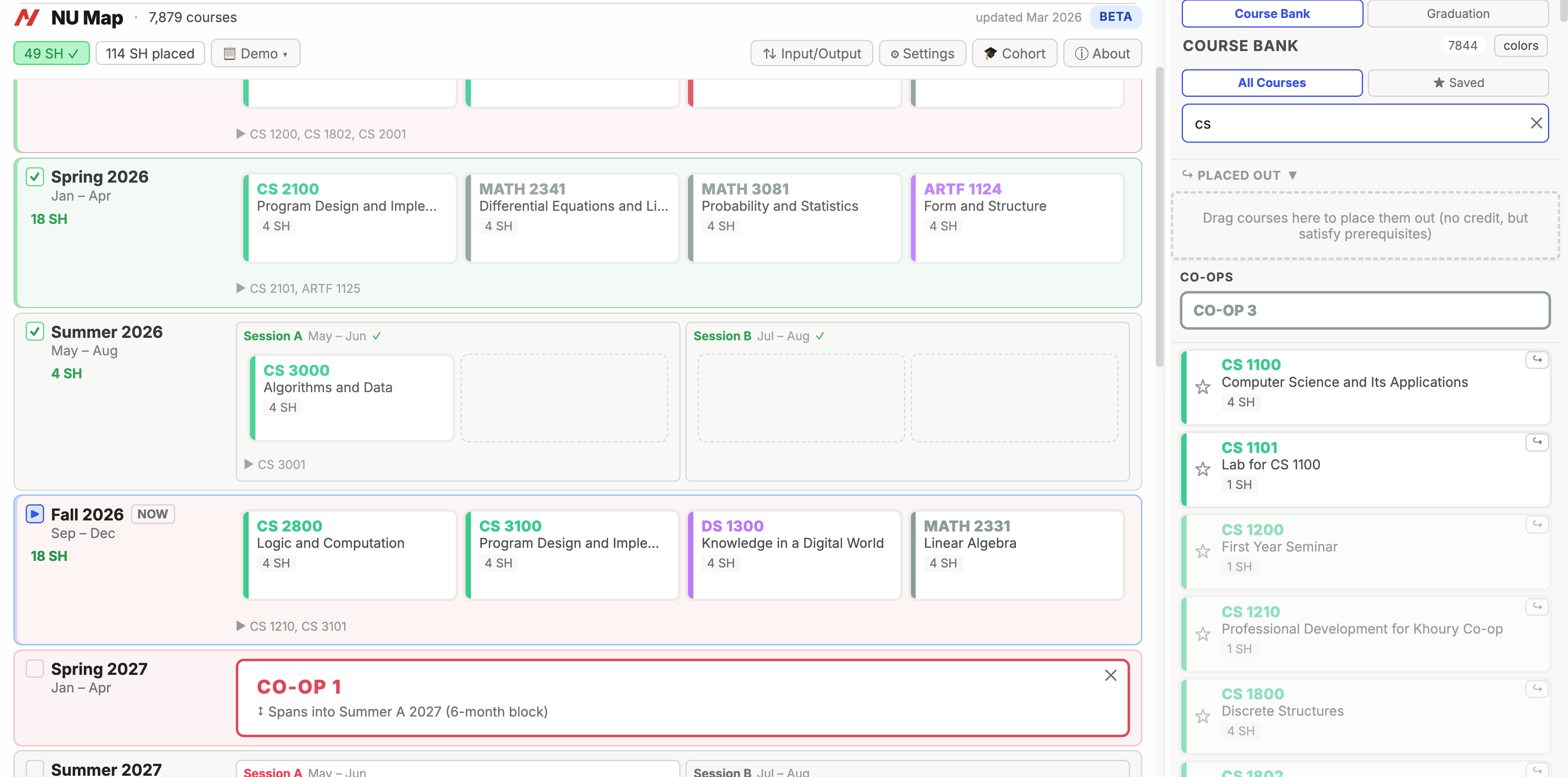Place out CS 1800 using arrow icon
The image size is (1568, 777).
point(1536,689)
